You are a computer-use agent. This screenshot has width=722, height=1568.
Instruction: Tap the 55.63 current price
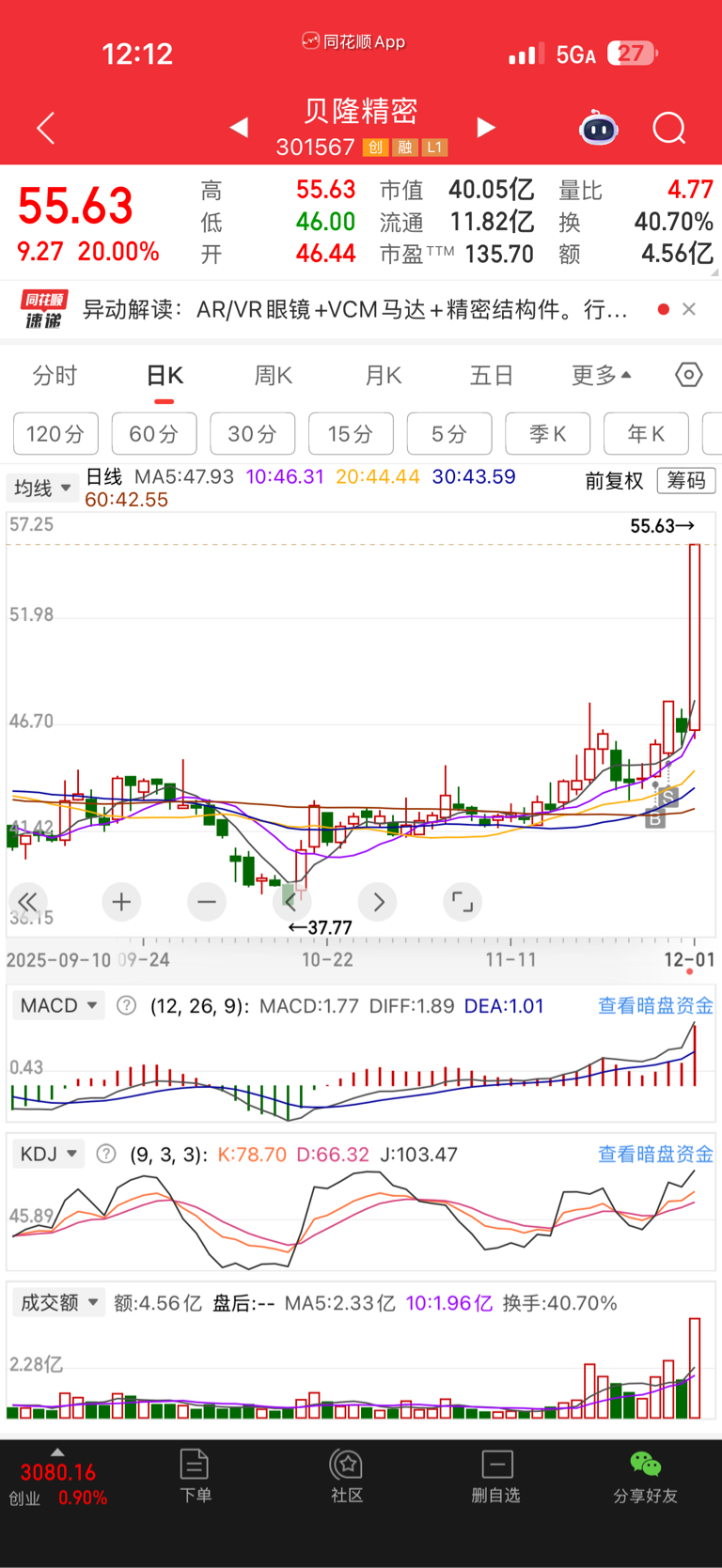tap(76, 206)
